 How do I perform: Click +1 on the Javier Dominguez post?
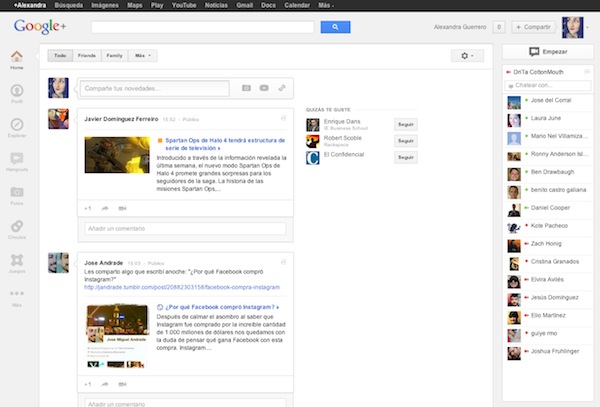coord(88,208)
